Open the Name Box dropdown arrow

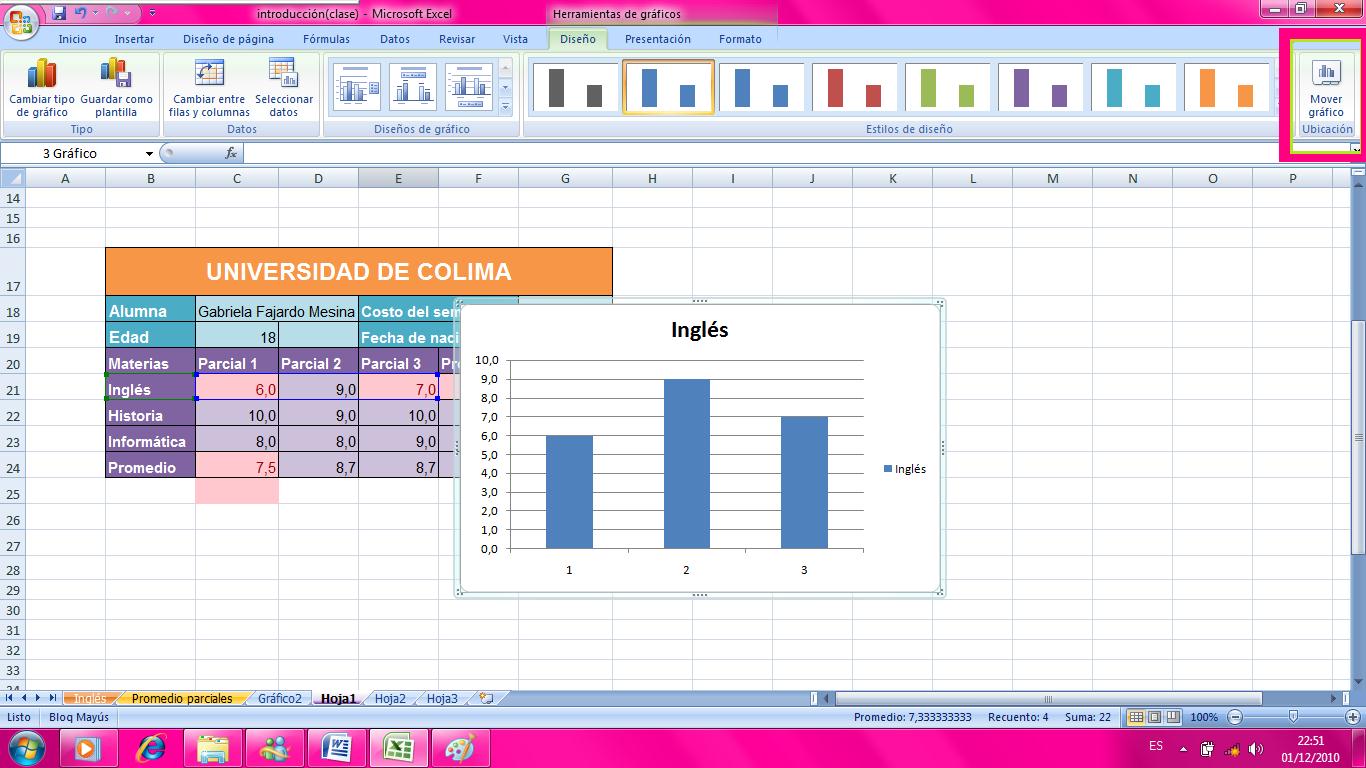click(x=148, y=153)
